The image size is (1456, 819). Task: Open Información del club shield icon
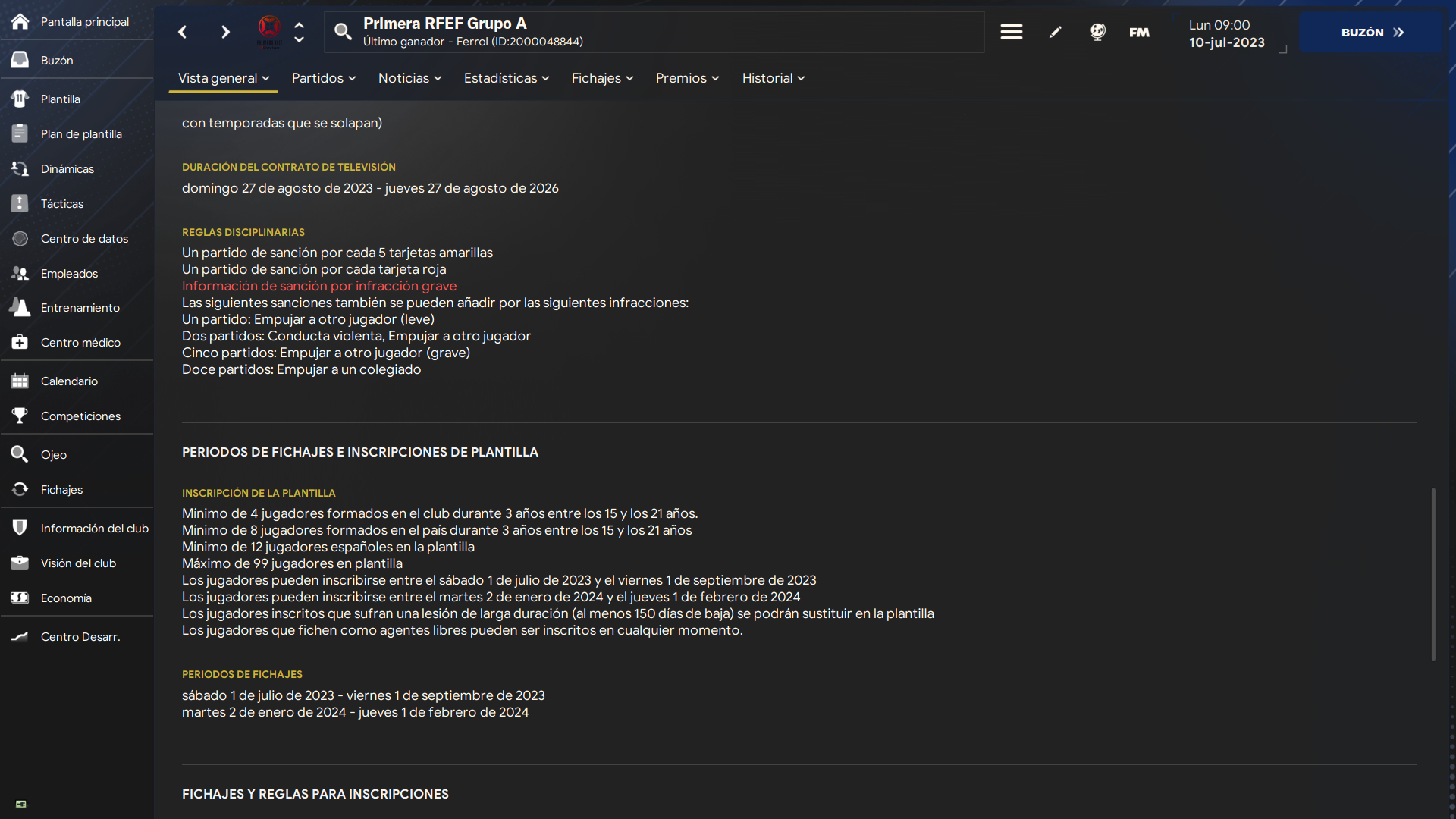click(20, 528)
